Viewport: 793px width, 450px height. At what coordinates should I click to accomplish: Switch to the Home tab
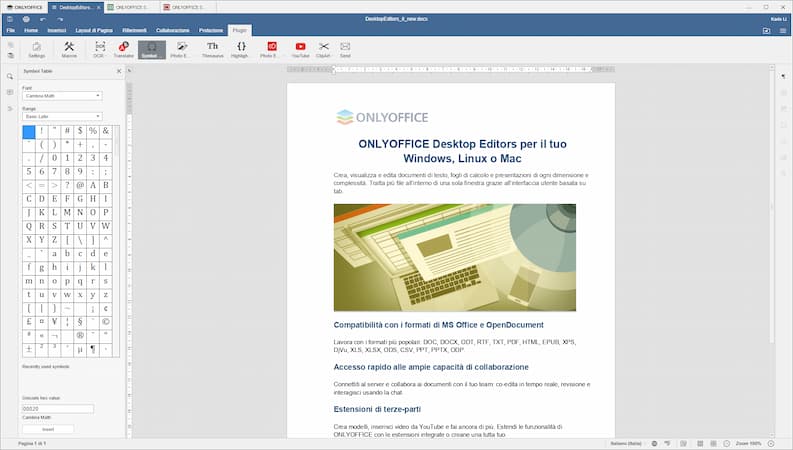(x=31, y=30)
